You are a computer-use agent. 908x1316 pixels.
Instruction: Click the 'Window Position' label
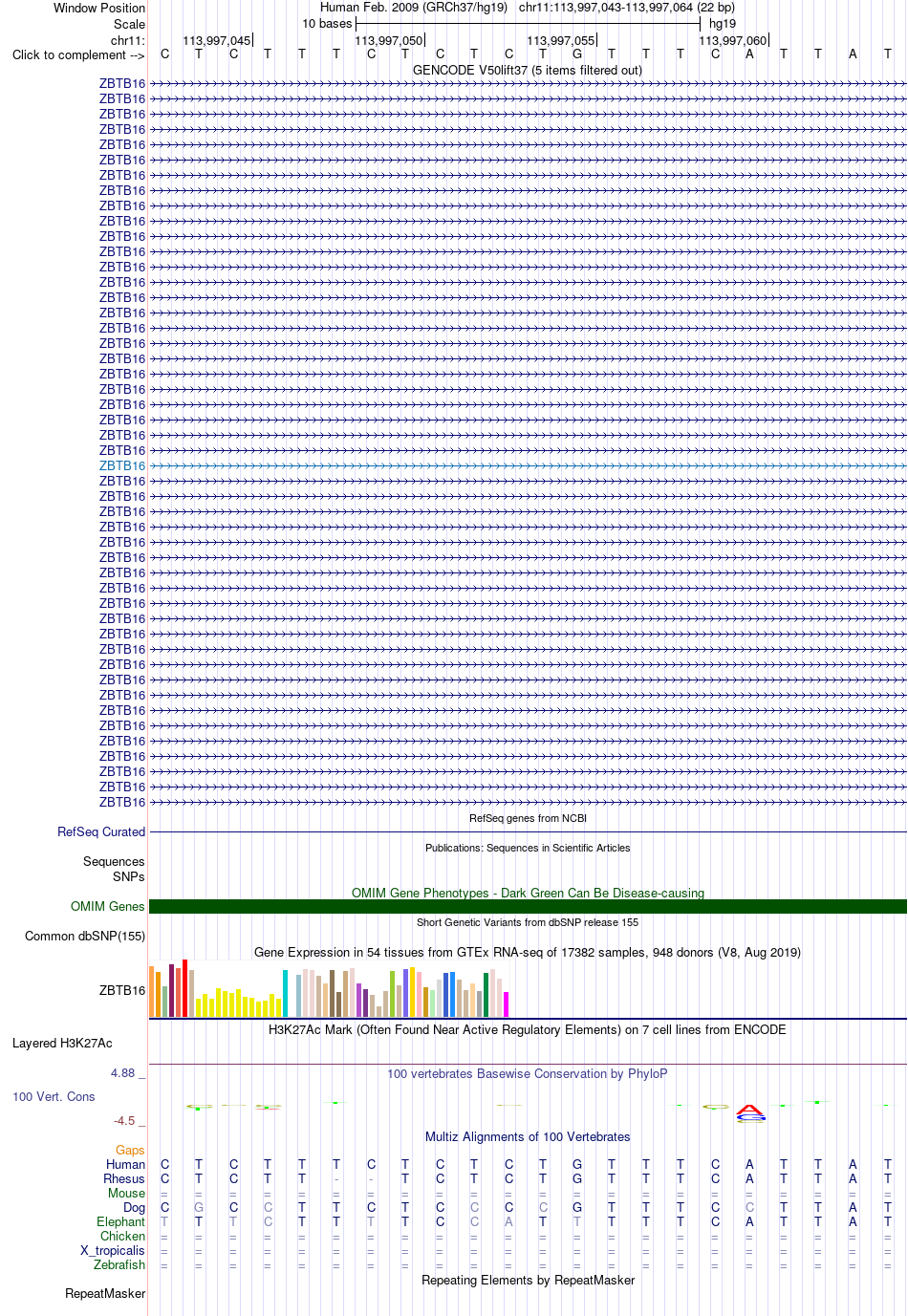(99, 8)
